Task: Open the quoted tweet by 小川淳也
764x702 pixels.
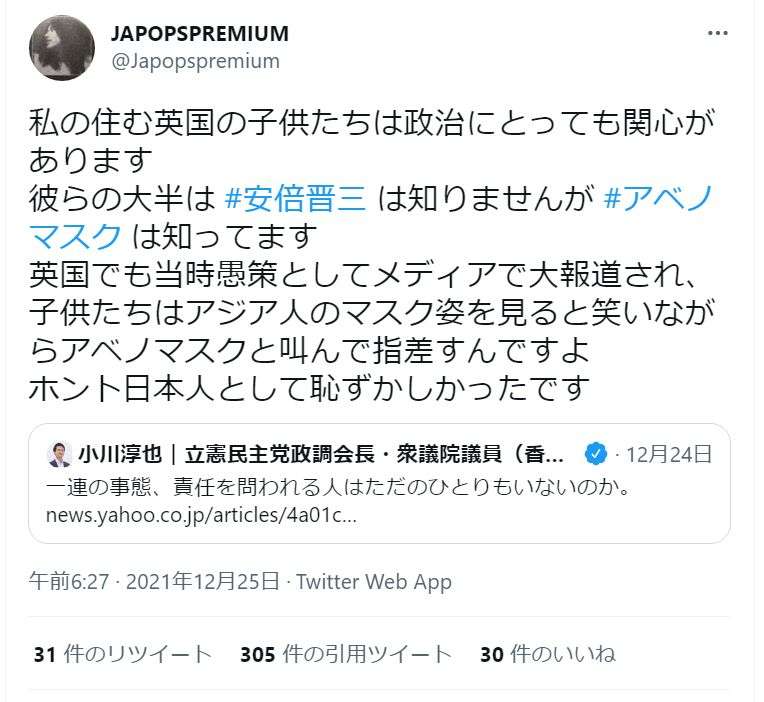Action: (380, 483)
